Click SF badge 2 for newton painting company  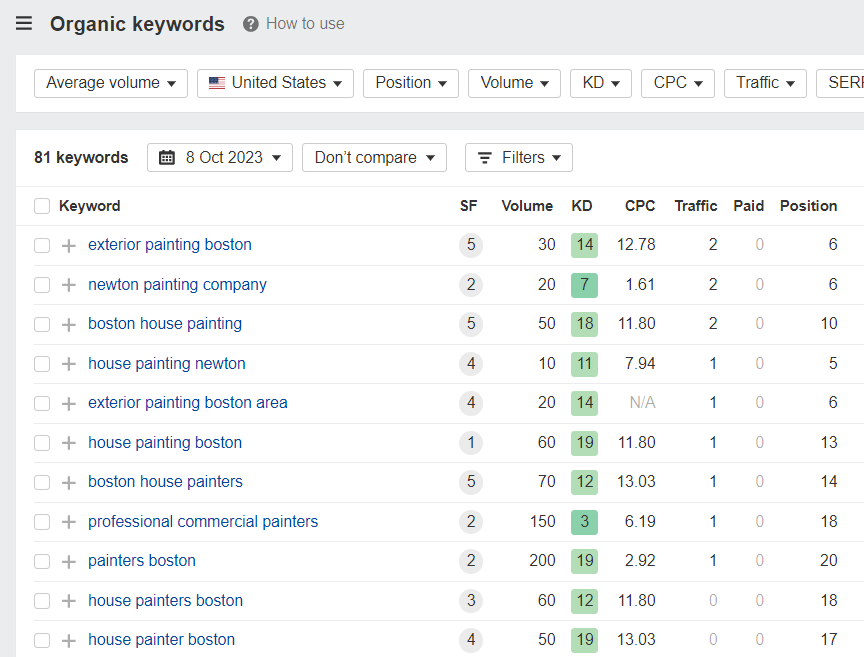[x=471, y=284]
